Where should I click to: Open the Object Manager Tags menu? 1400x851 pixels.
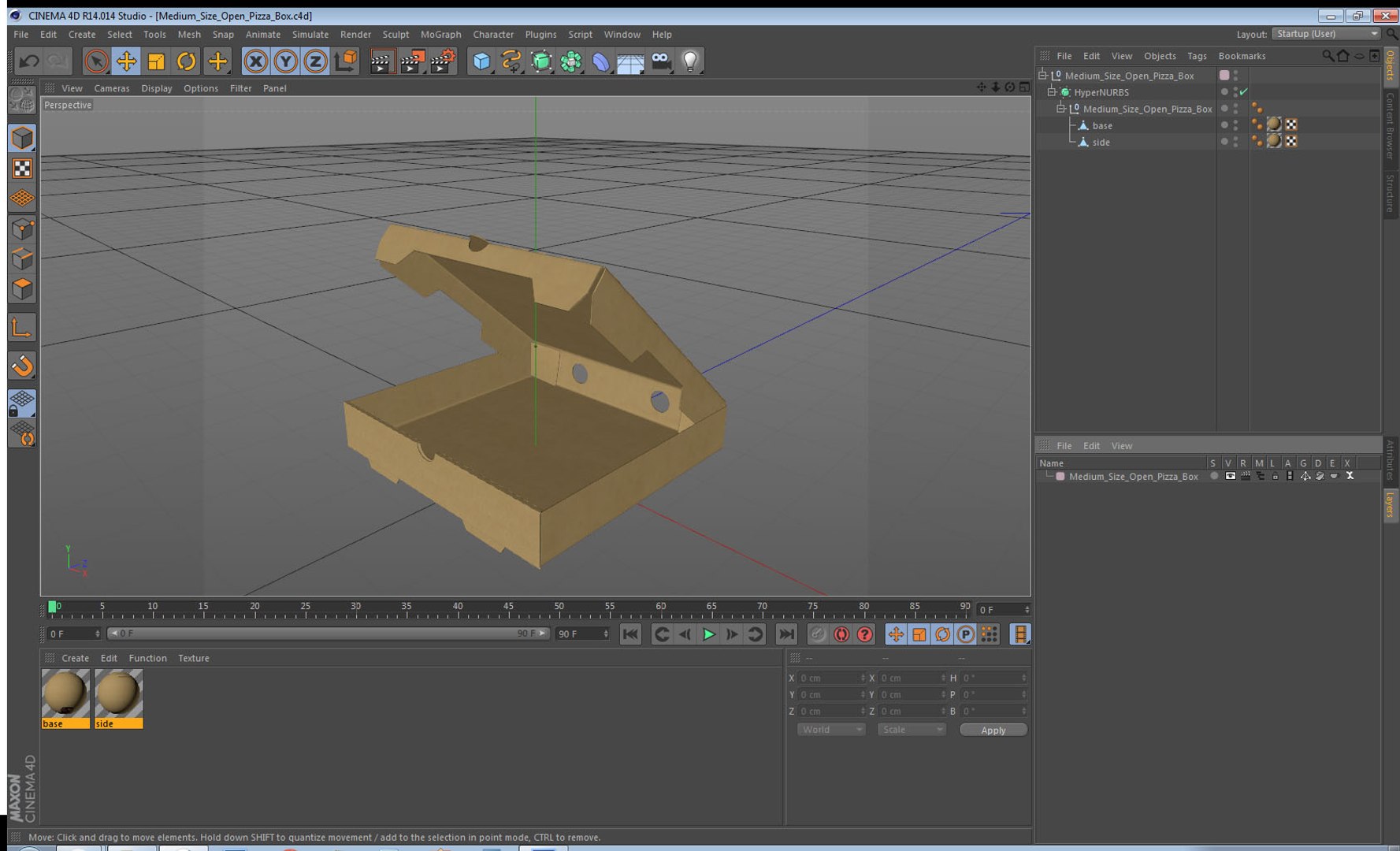(1197, 56)
